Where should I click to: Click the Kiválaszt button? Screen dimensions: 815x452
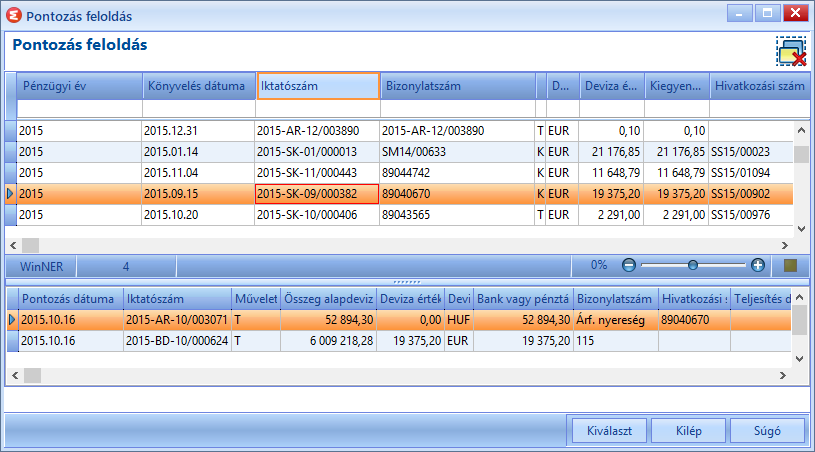coord(609,431)
